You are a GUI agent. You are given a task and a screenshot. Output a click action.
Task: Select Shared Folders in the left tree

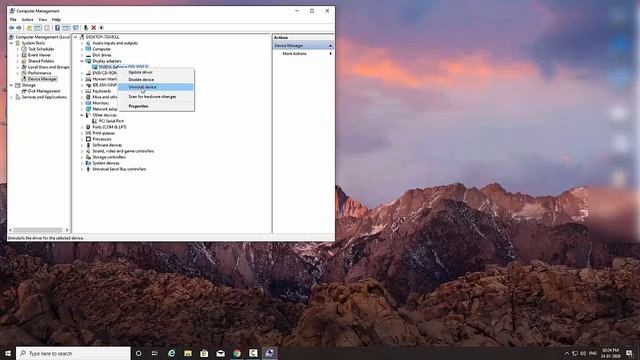click(x=41, y=61)
